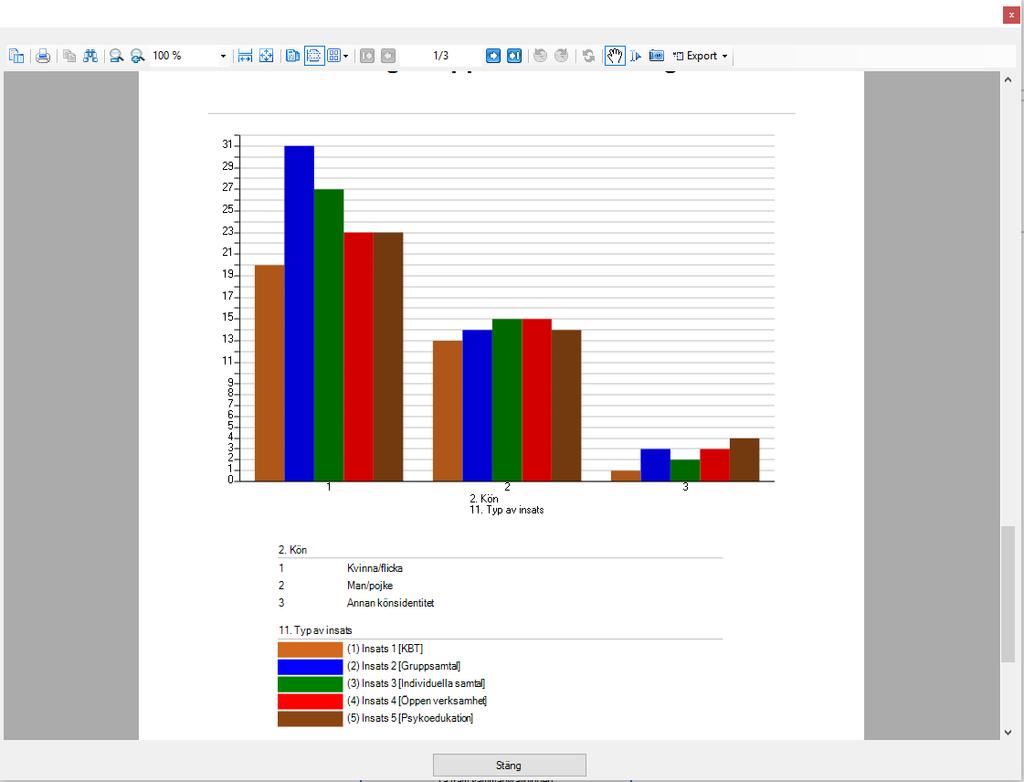This screenshot has height=782, width=1024.
Task: Click the legend heading '2. Kön'
Action: tap(293, 550)
